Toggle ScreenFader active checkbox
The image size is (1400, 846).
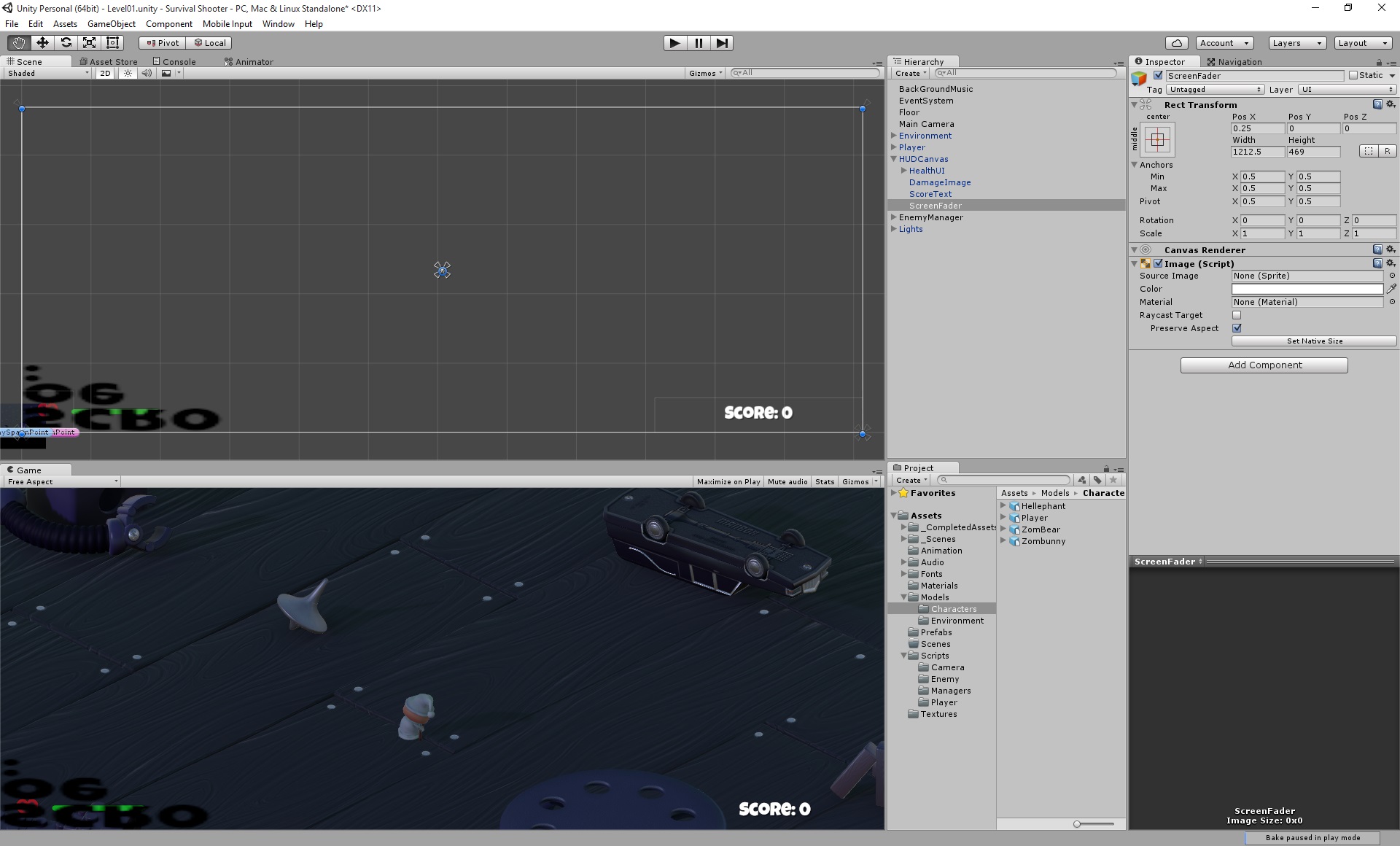pos(1158,75)
